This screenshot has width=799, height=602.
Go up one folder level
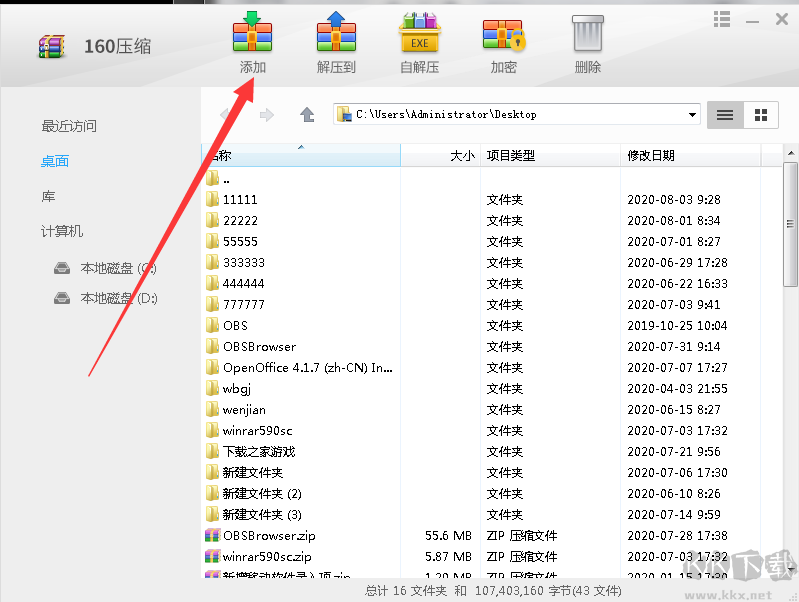(x=307, y=114)
